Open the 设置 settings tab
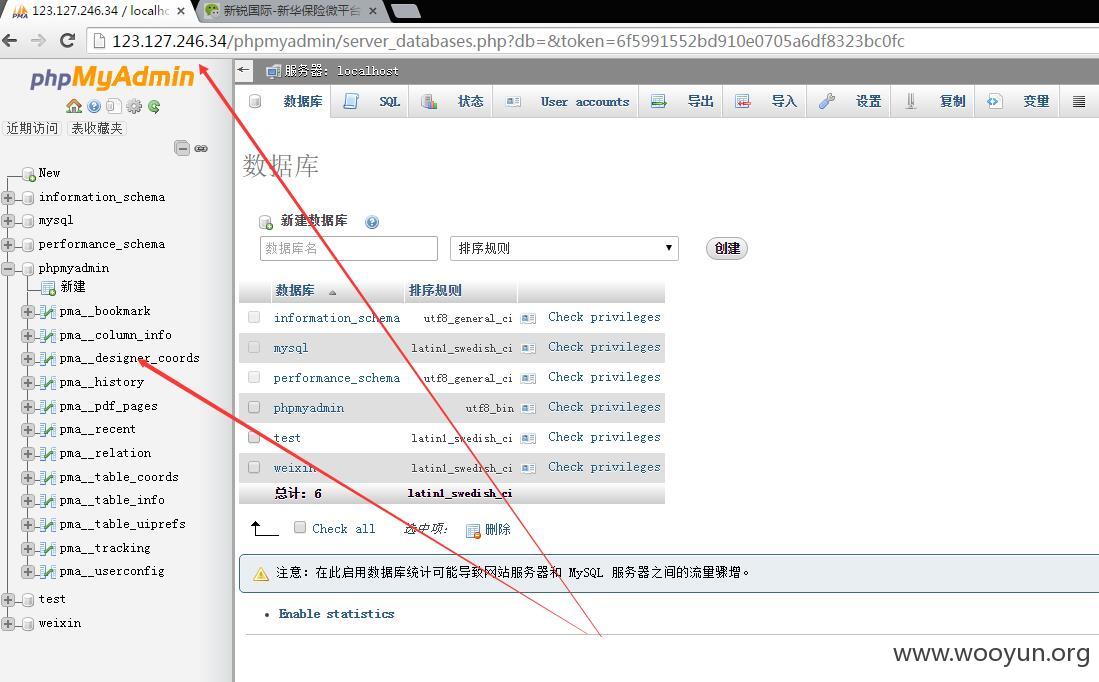1099x682 pixels. tap(850, 102)
